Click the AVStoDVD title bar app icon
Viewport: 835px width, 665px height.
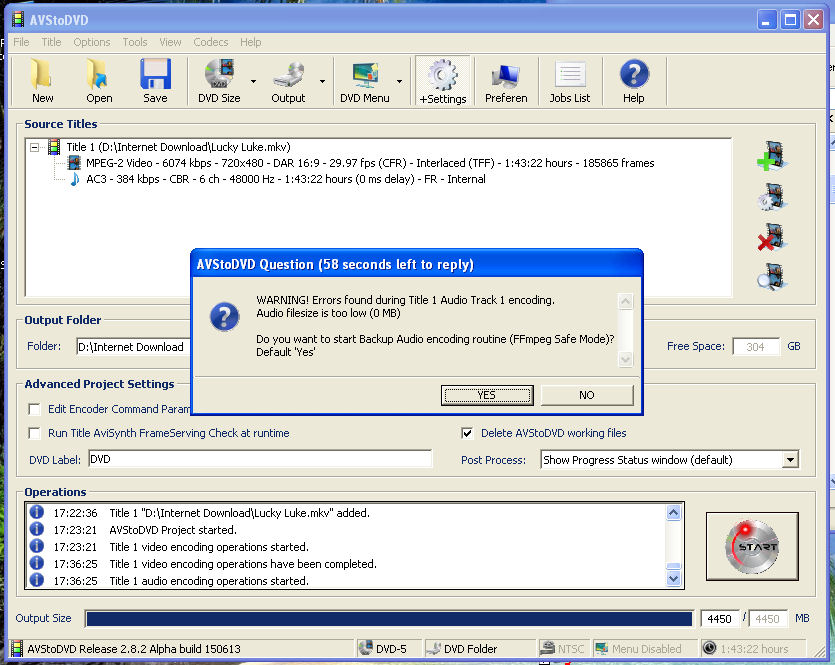click(18, 20)
